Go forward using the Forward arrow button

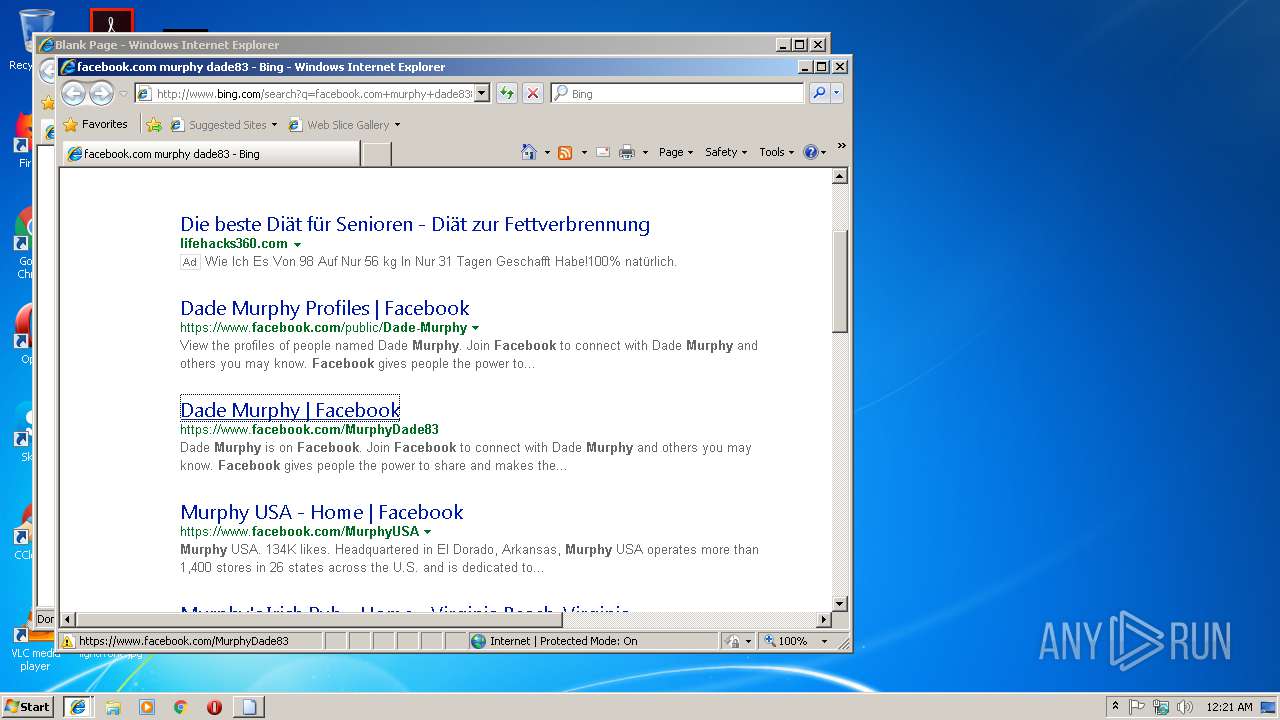click(x=101, y=93)
